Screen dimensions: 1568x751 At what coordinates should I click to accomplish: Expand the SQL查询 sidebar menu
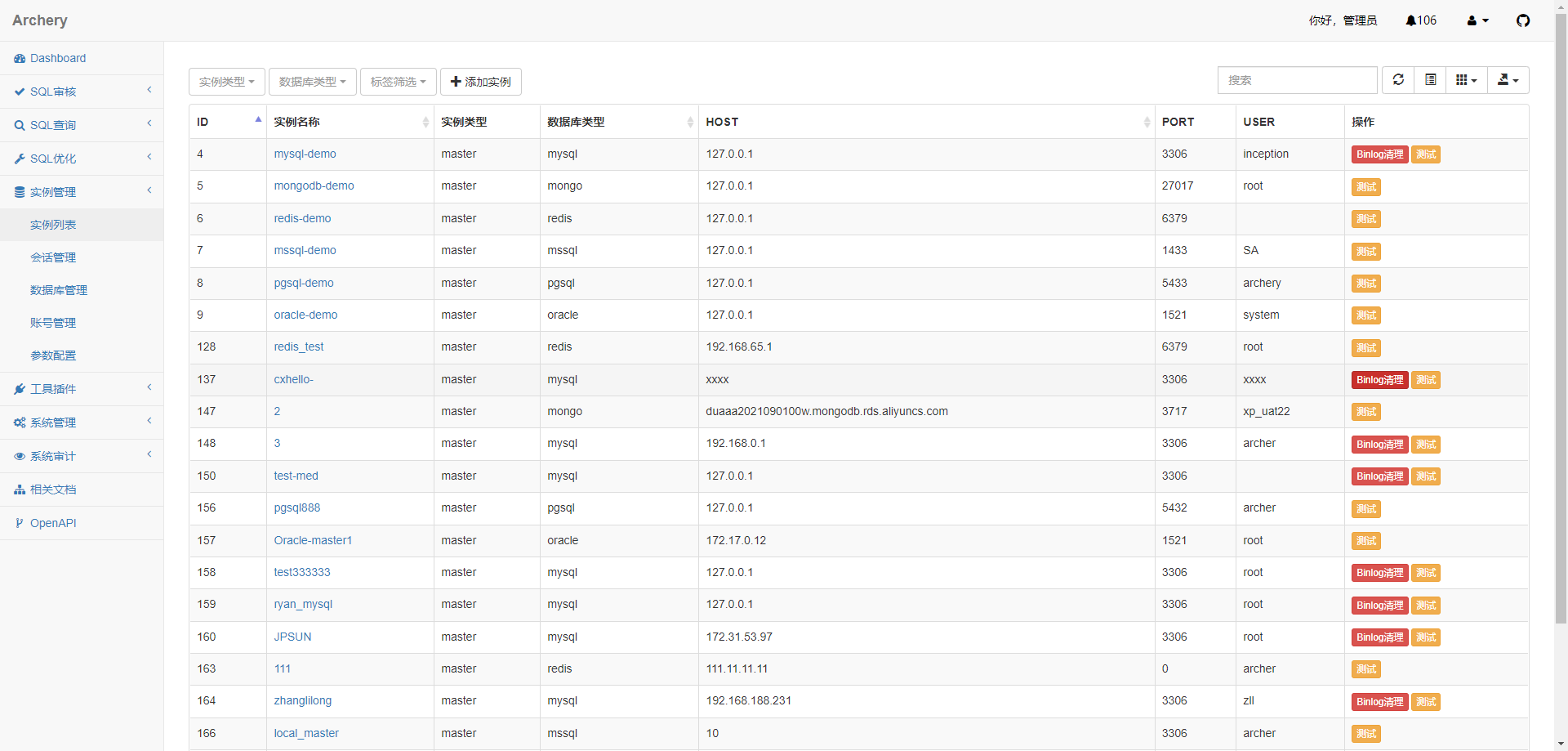click(82, 125)
